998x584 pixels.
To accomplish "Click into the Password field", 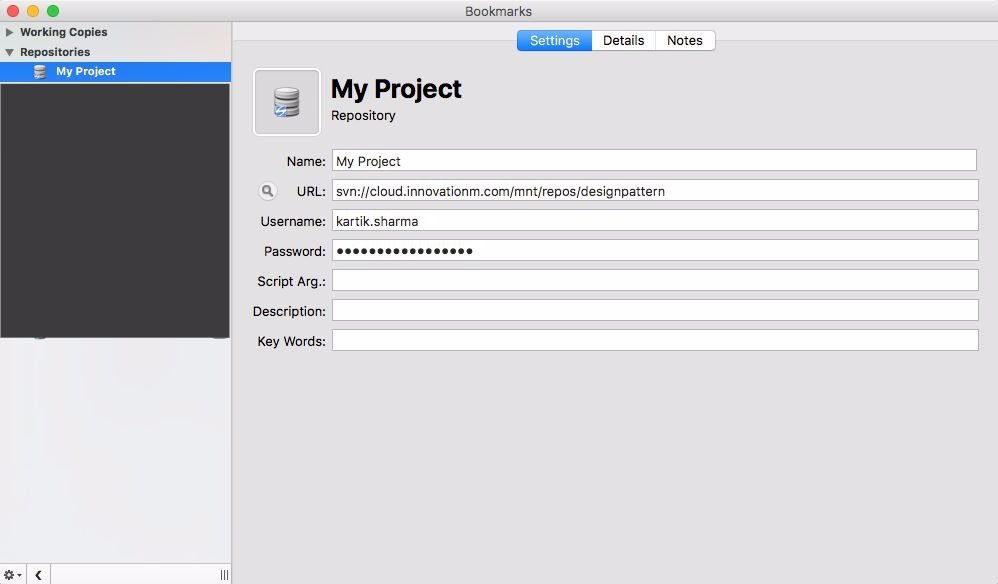I will [x=654, y=251].
